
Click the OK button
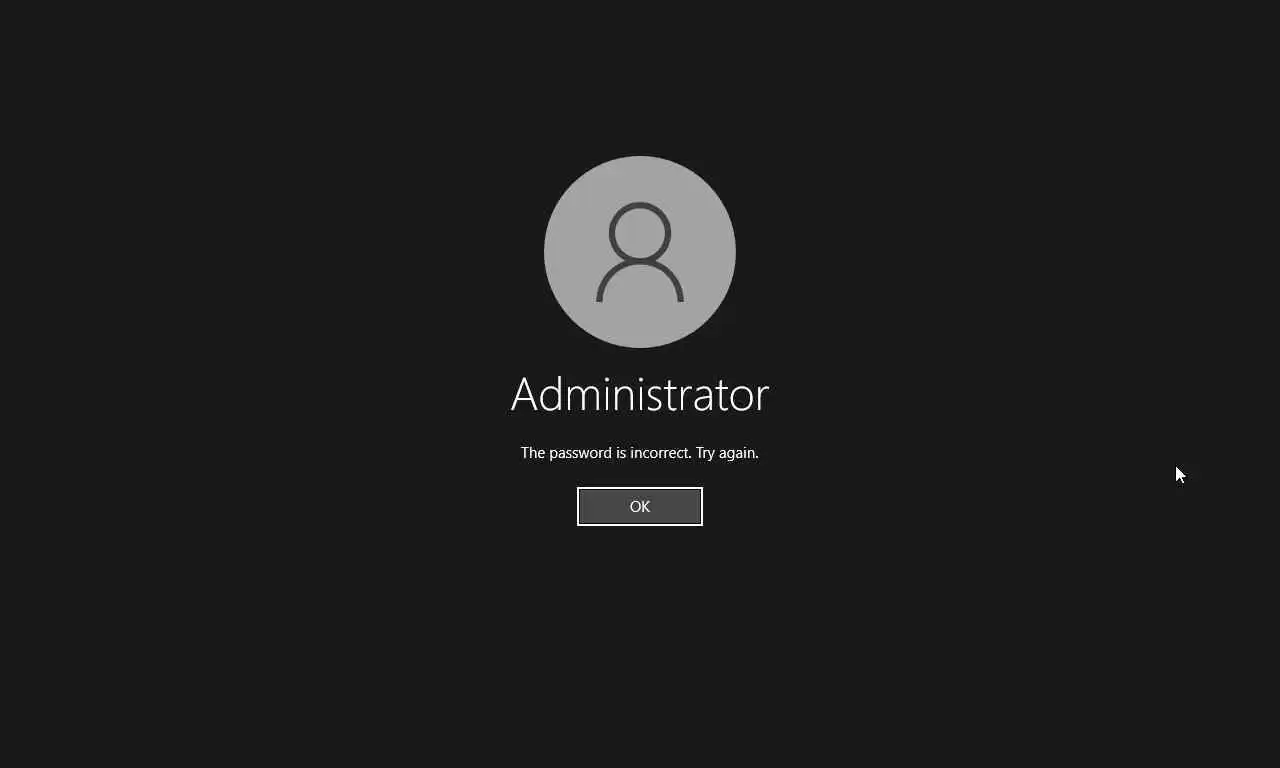pyautogui.click(x=640, y=506)
